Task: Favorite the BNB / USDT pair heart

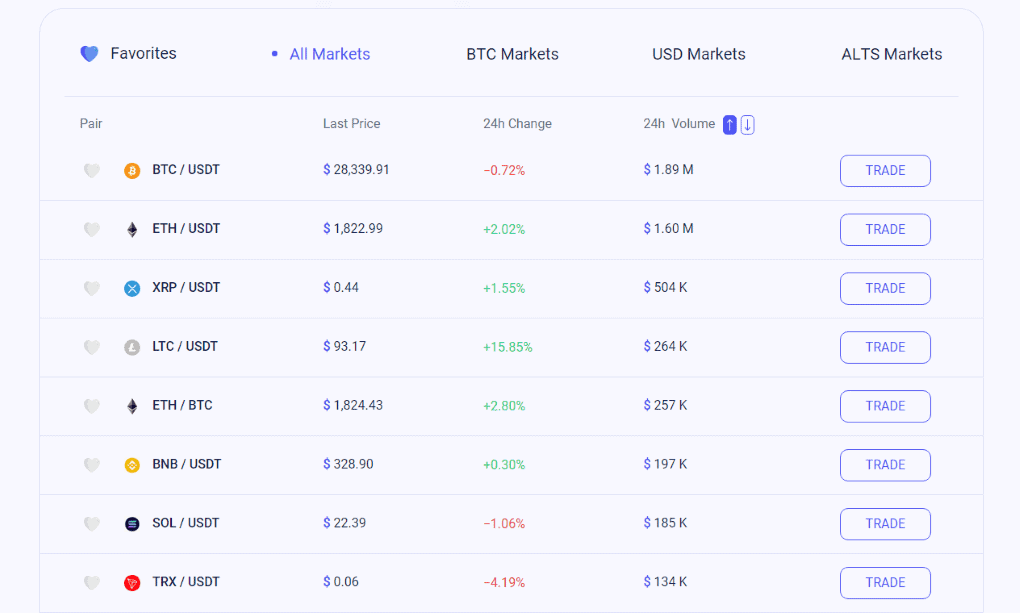Action: 92,465
